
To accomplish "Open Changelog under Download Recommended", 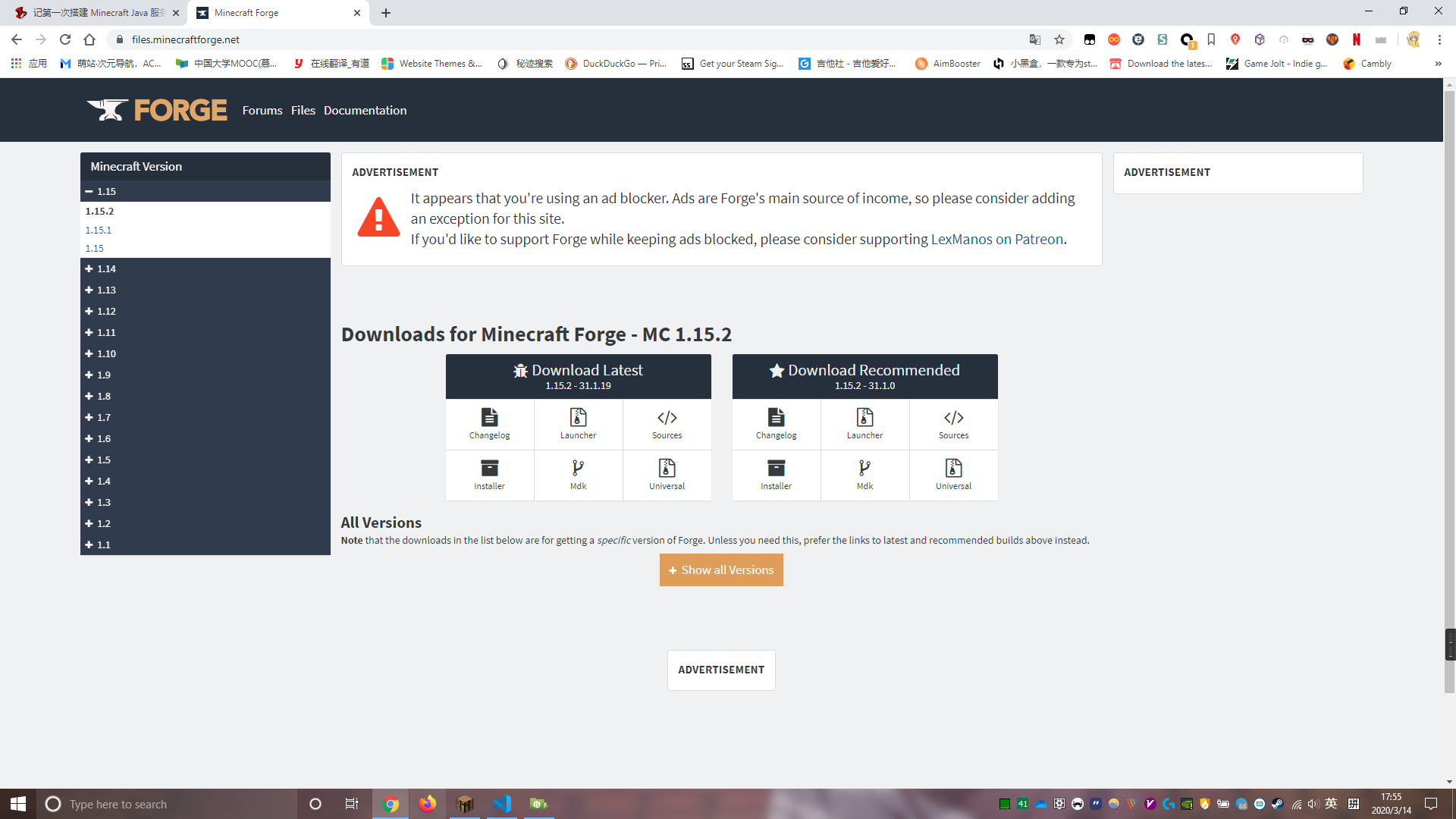I will click(776, 425).
